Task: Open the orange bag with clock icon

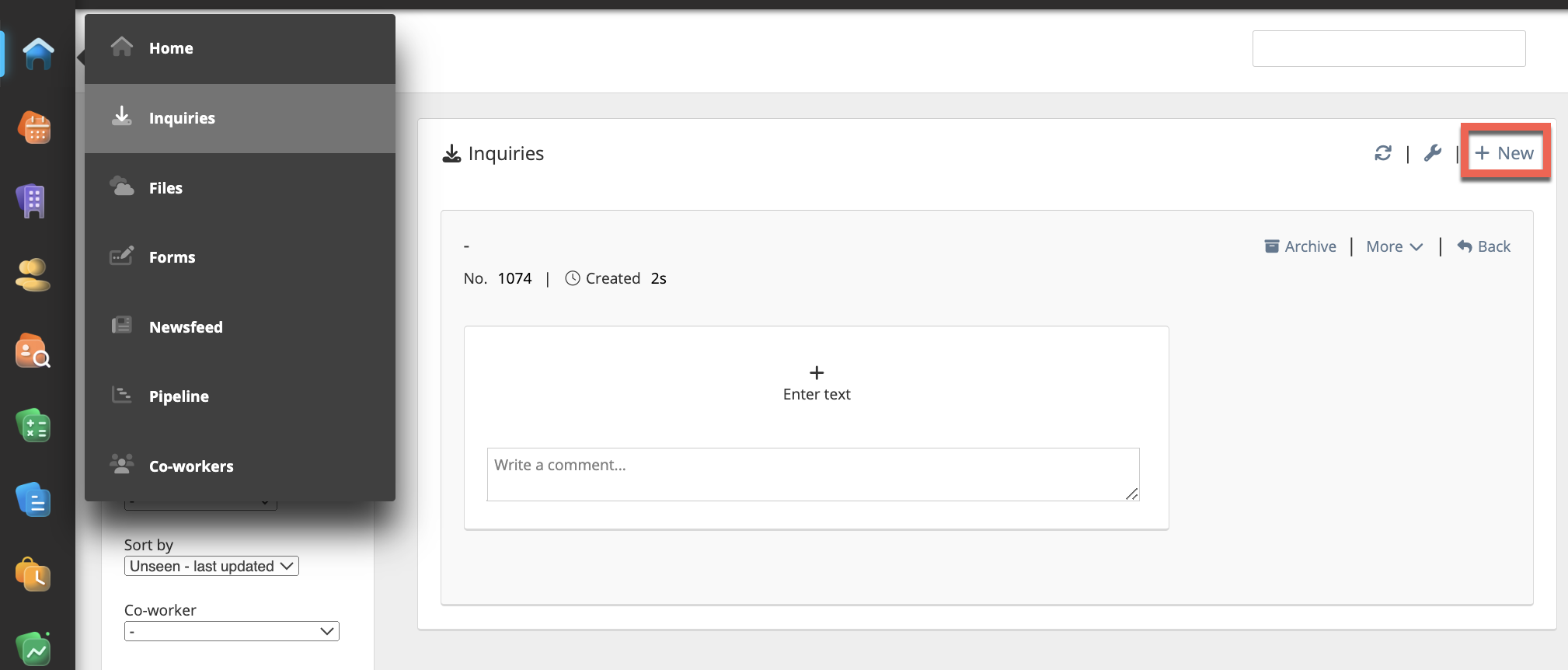Action: pos(33,575)
